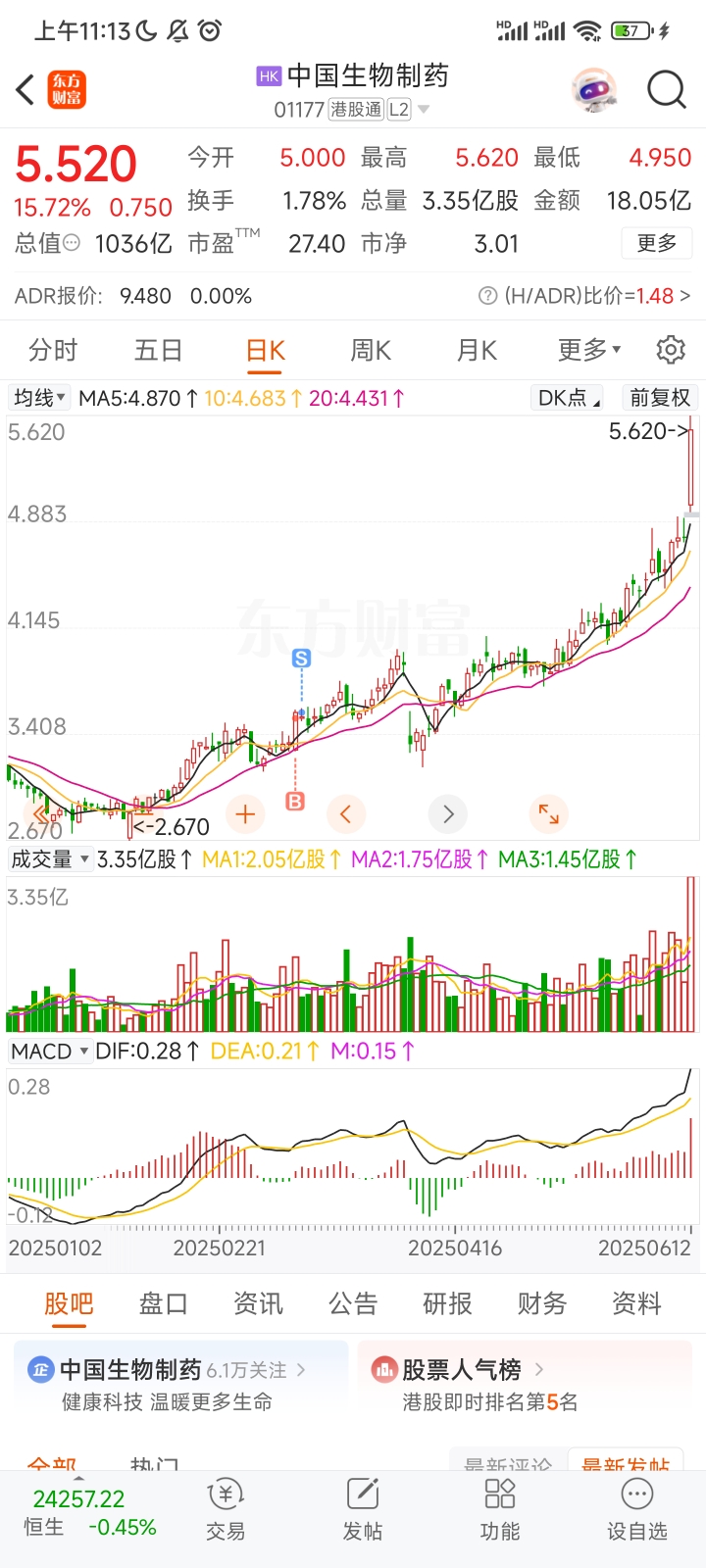
Task: Open the 交易 trade icon
Action: (226, 1509)
